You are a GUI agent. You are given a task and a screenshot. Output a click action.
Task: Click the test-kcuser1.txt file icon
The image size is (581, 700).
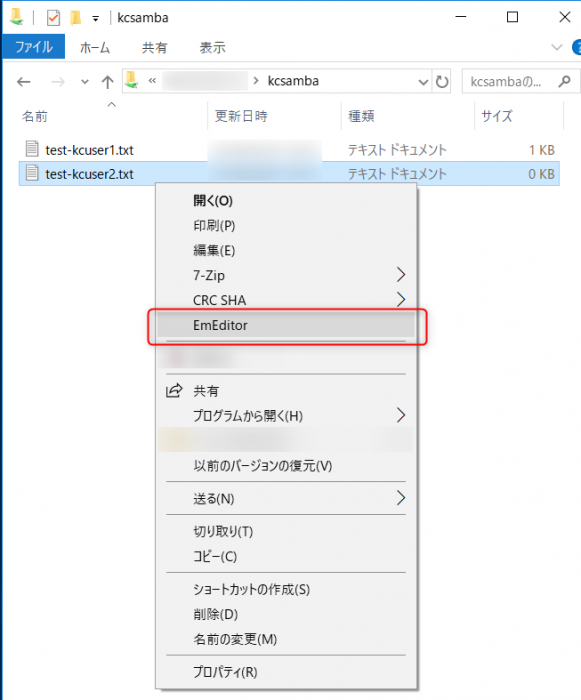click(x=32, y=149)
